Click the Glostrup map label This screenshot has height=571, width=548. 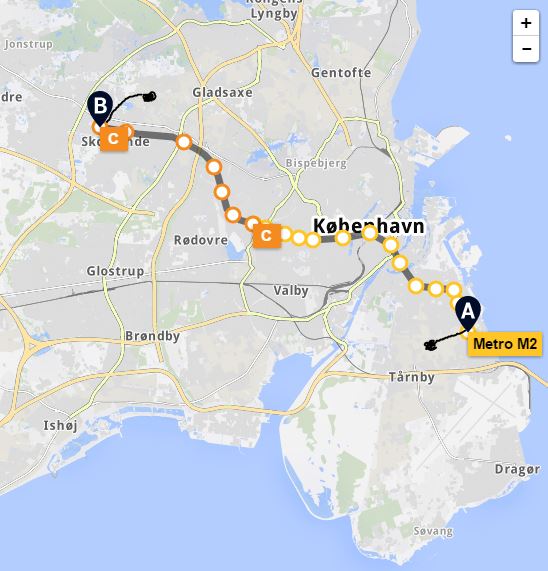point(115,271)
